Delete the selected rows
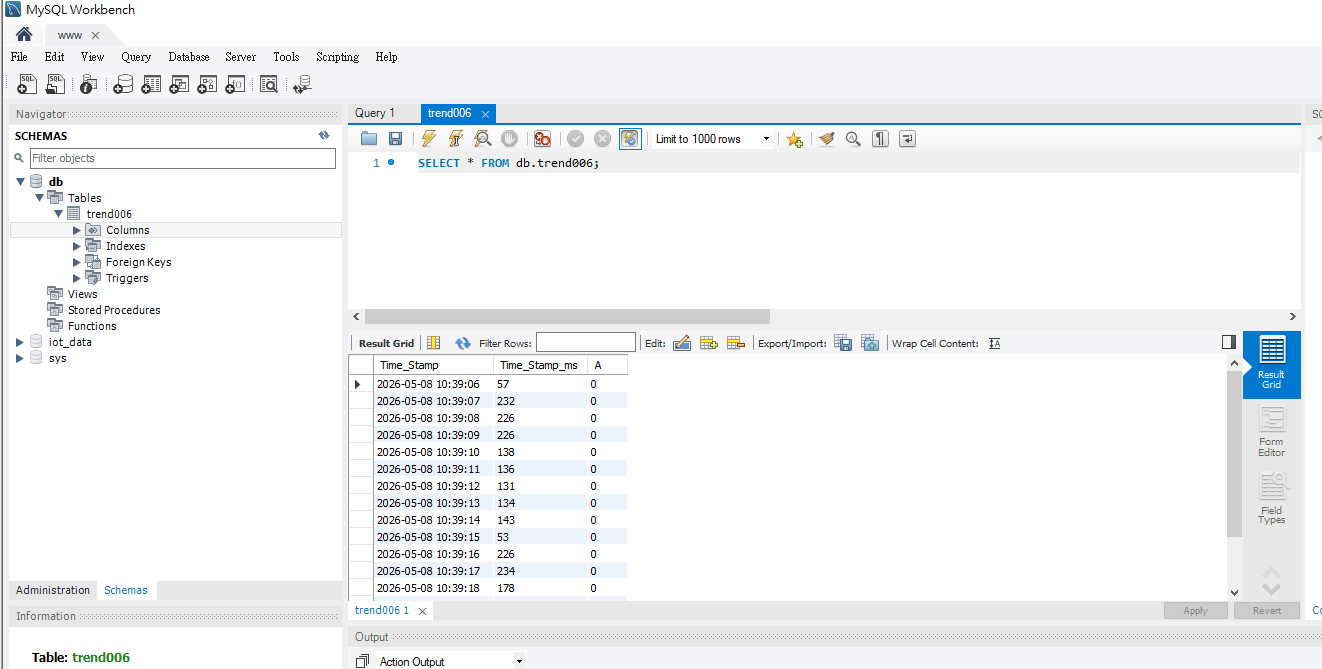This screenshot has height=669, width=1322. pos(736,343)
